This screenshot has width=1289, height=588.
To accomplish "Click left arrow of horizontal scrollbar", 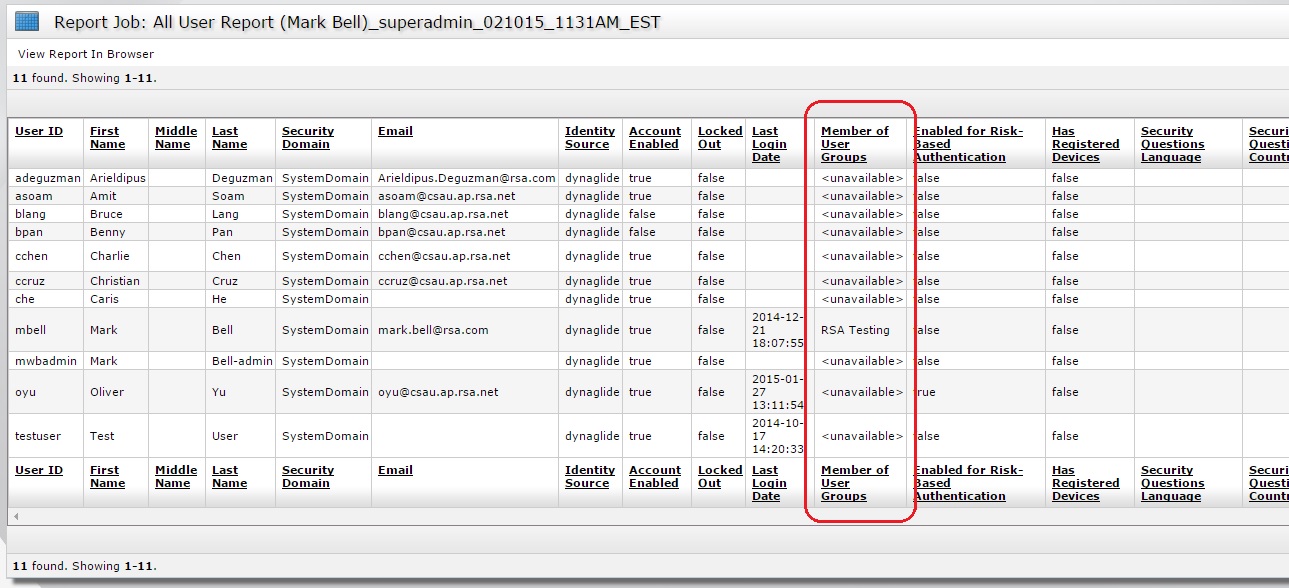I will coord(14,516).
